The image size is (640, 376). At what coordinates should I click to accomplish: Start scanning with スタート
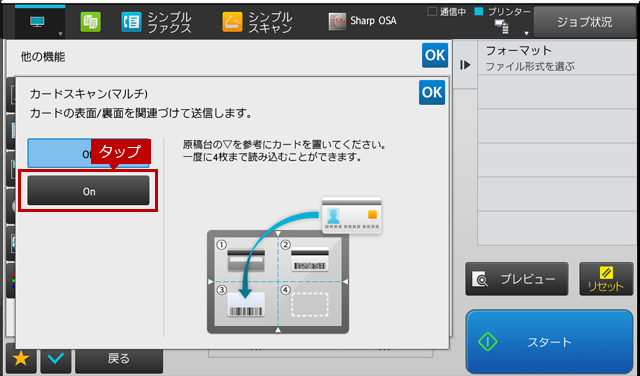(549, 342)
